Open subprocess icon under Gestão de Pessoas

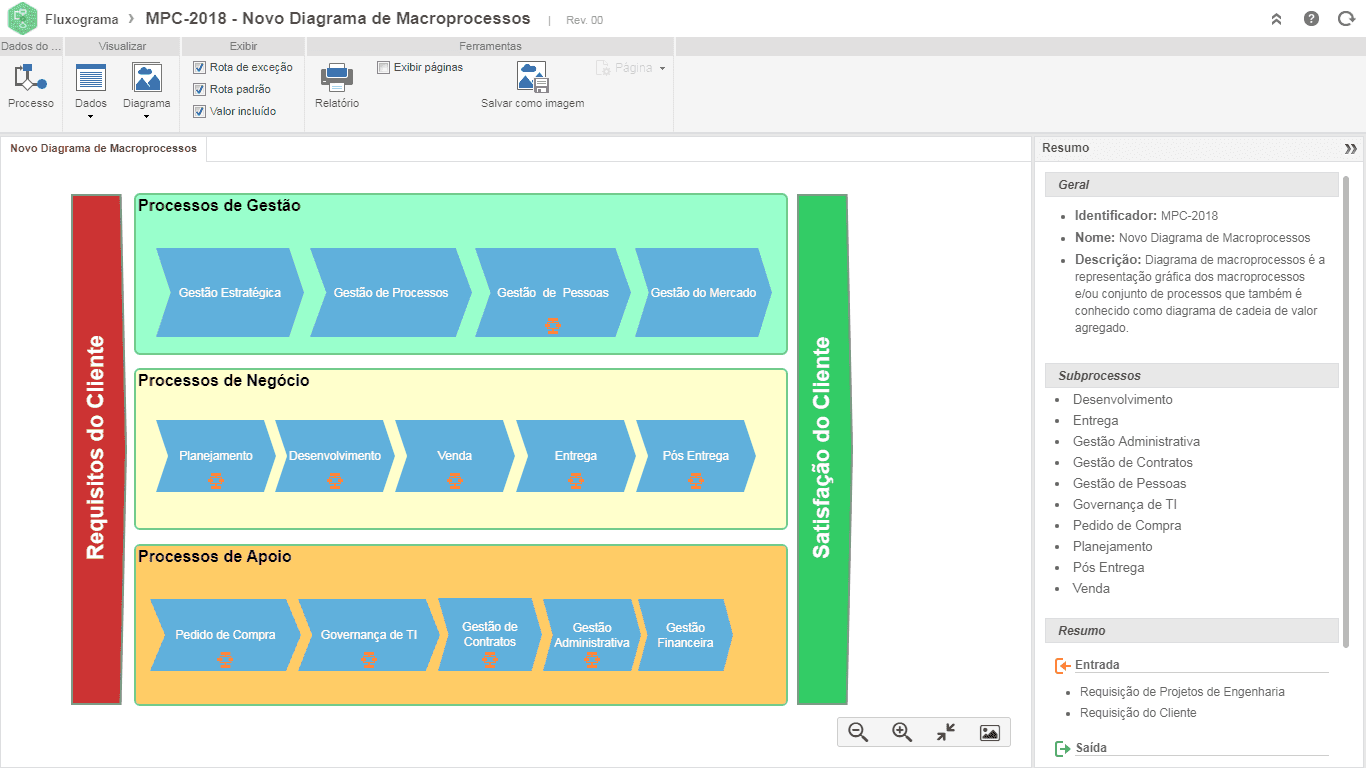point(553,324)
